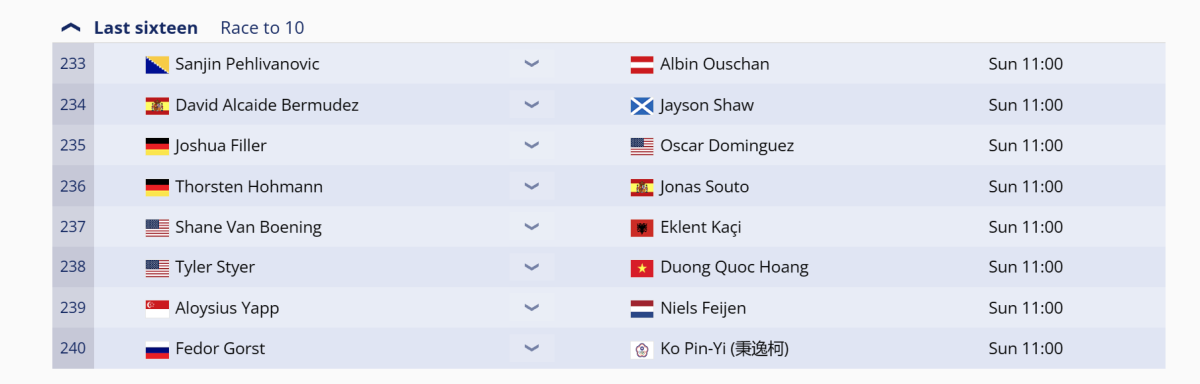
Task: Expand match 238 details chevron
Action: coord(532,267)
